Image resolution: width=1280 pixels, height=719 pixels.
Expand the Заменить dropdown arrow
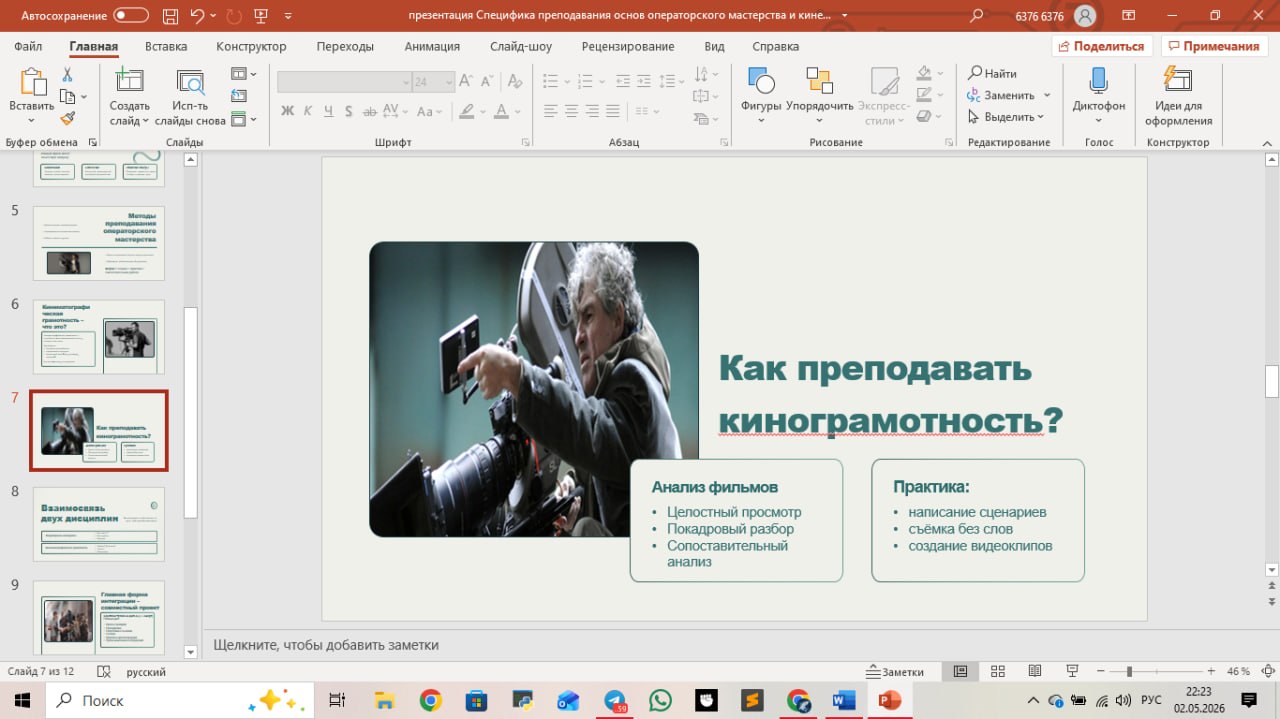tap(1047, 95)
